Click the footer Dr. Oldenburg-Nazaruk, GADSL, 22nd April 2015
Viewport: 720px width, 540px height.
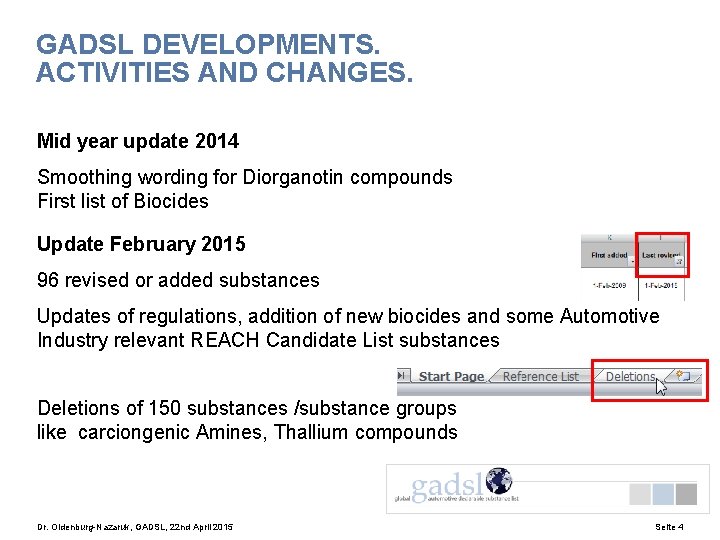135,527
